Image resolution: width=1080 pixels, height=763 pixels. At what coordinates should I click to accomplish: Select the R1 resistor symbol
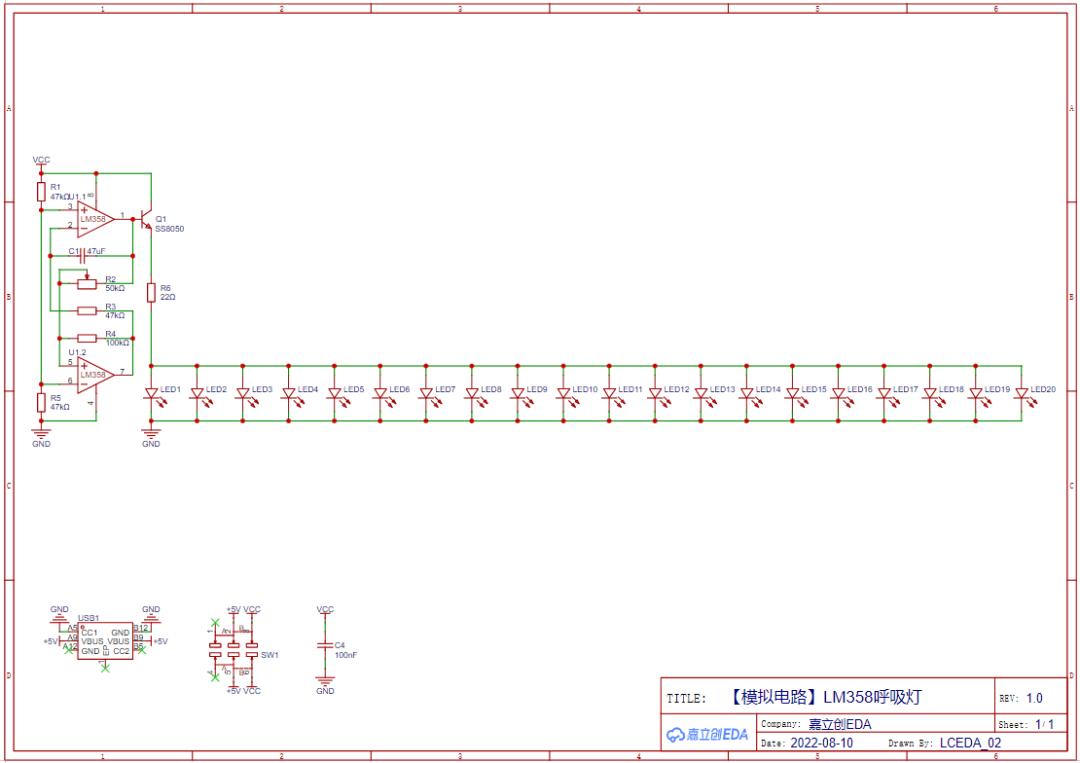[x=41, y=192]
